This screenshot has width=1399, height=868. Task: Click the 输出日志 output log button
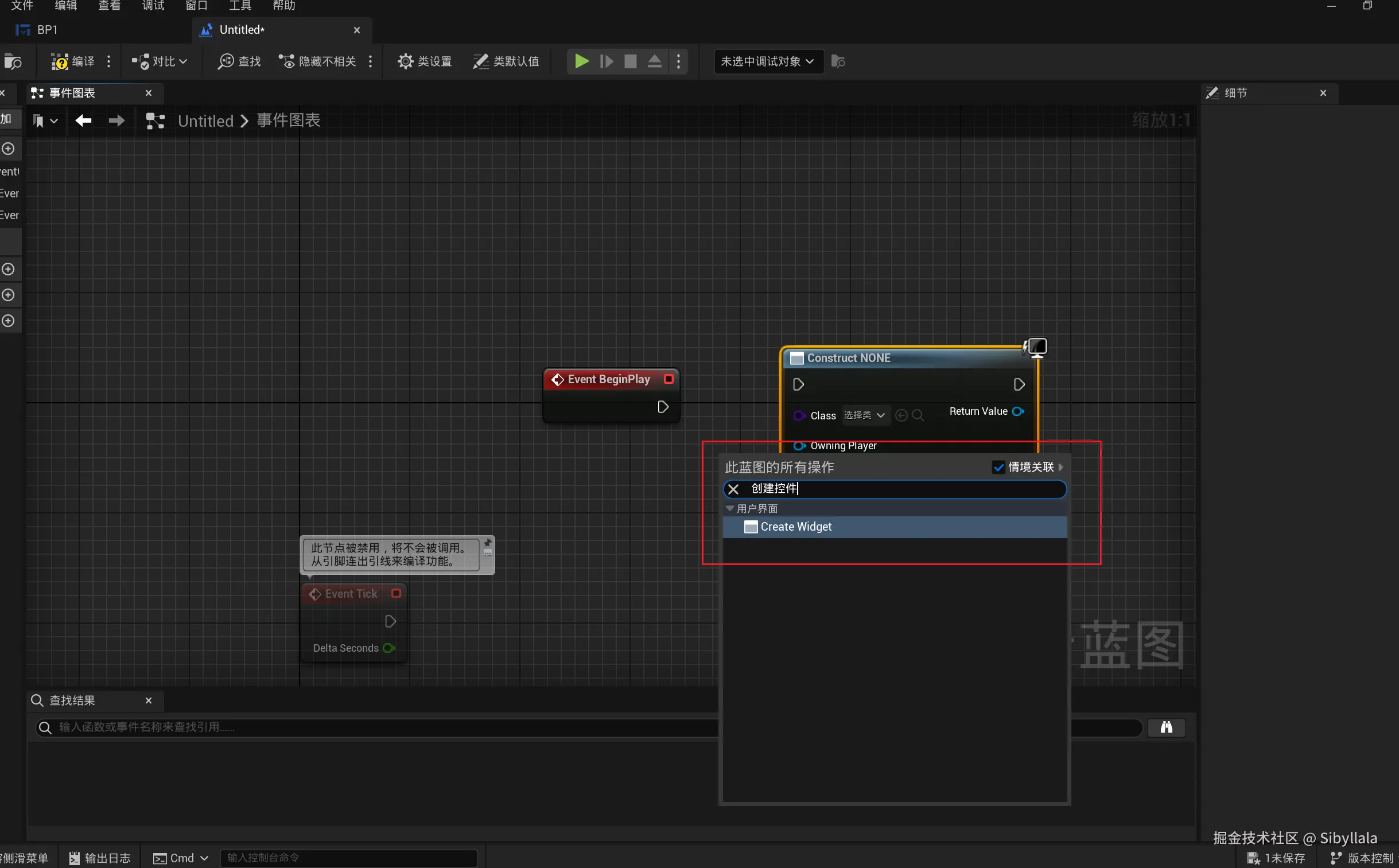100,858
